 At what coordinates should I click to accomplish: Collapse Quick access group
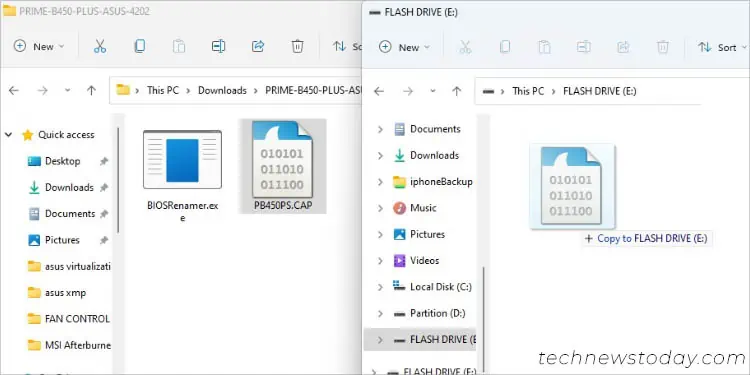[8, 135]
